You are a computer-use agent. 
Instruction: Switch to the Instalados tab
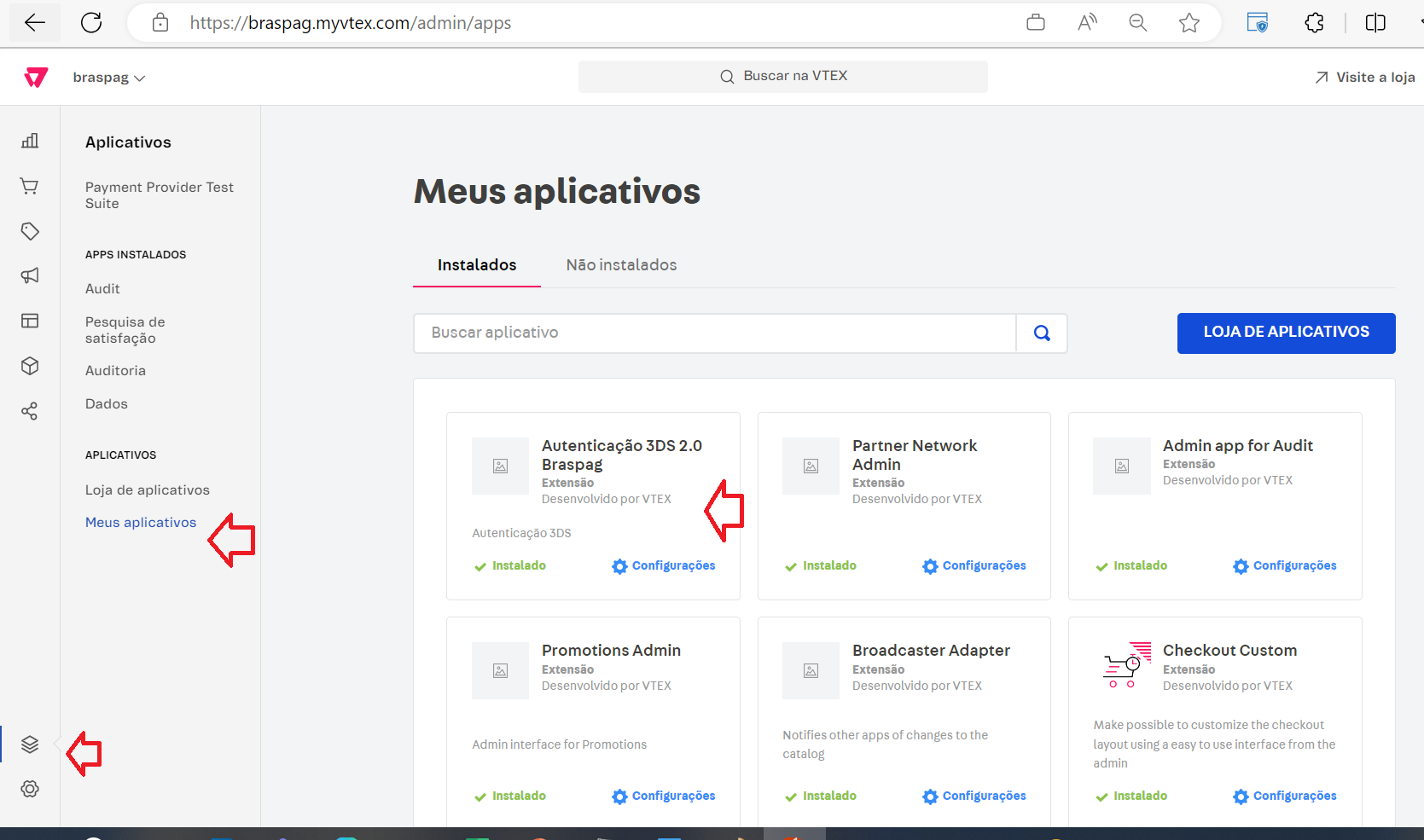477,265
